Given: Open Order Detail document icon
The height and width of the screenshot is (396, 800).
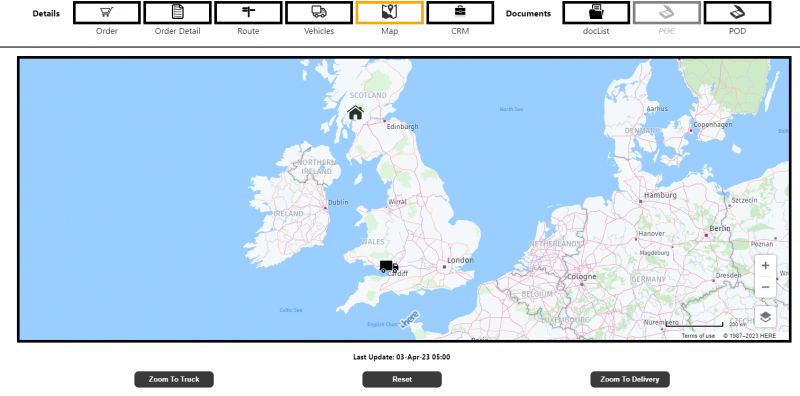Looking at the screenshot, I should click(x=178, y=13).
